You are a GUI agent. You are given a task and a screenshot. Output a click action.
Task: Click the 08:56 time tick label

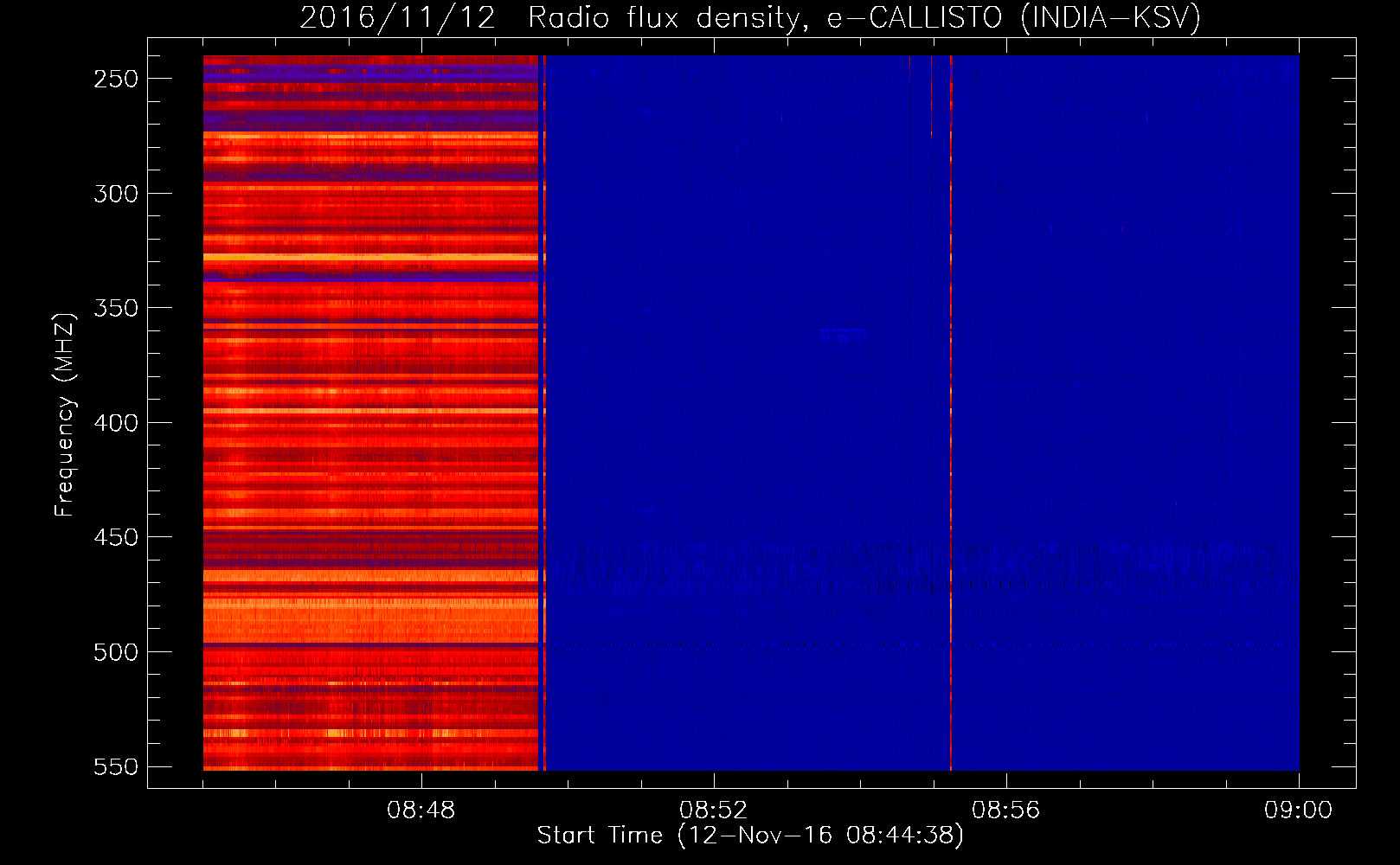1006,811
